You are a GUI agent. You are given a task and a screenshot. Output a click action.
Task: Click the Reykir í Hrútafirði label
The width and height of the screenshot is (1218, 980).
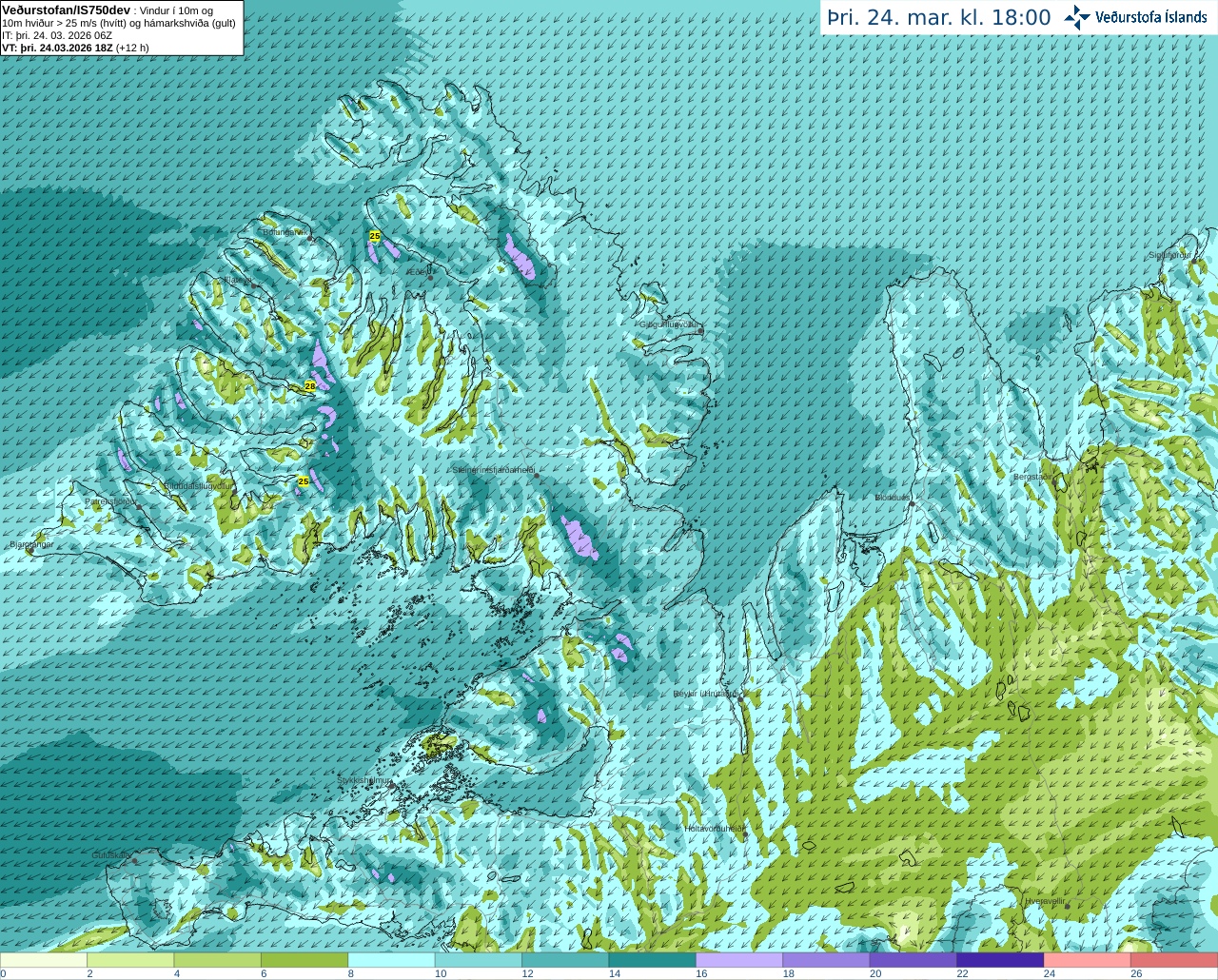click(705, 694)
